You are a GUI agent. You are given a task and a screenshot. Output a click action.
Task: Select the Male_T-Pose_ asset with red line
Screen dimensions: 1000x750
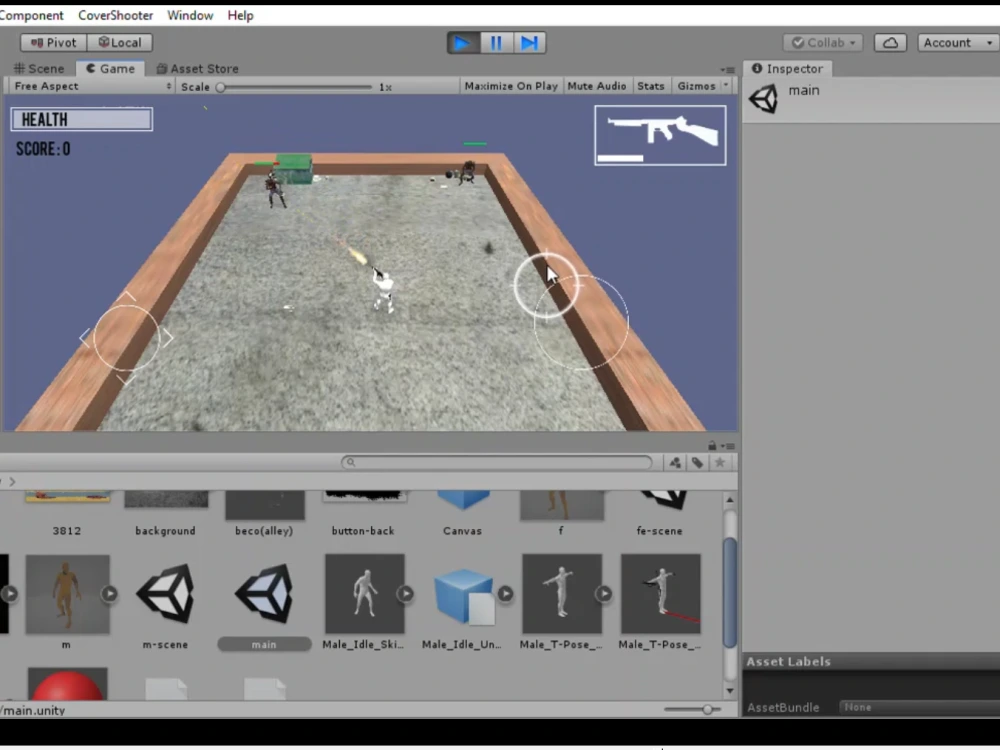[660, 594]
